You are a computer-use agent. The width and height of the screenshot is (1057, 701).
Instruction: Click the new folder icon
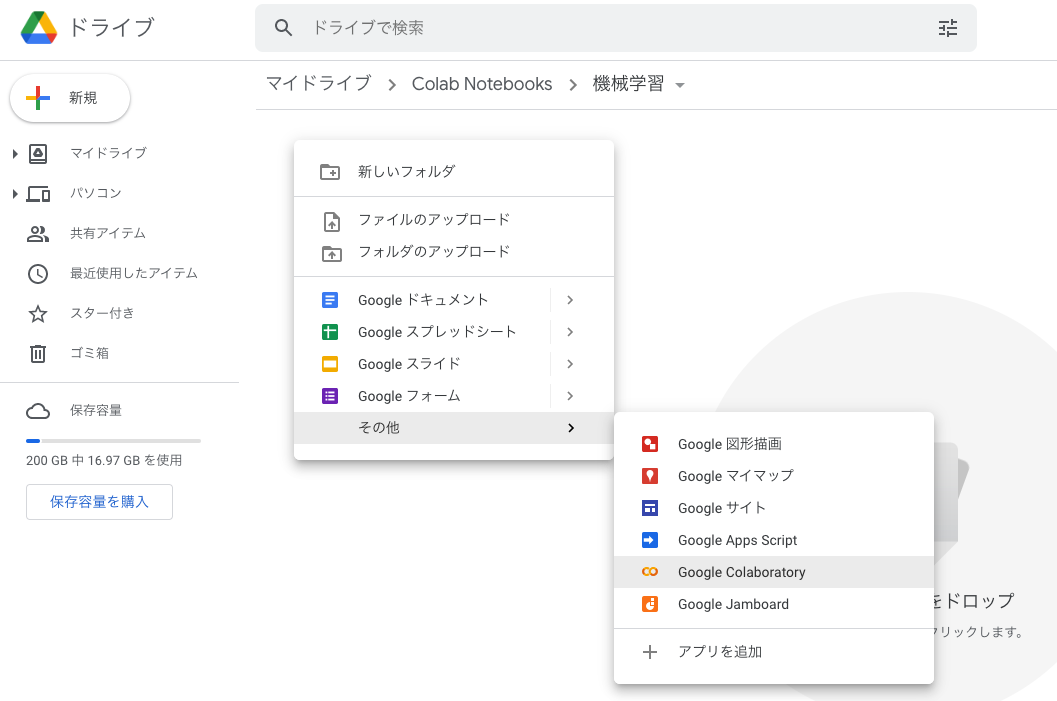[330, 172]
